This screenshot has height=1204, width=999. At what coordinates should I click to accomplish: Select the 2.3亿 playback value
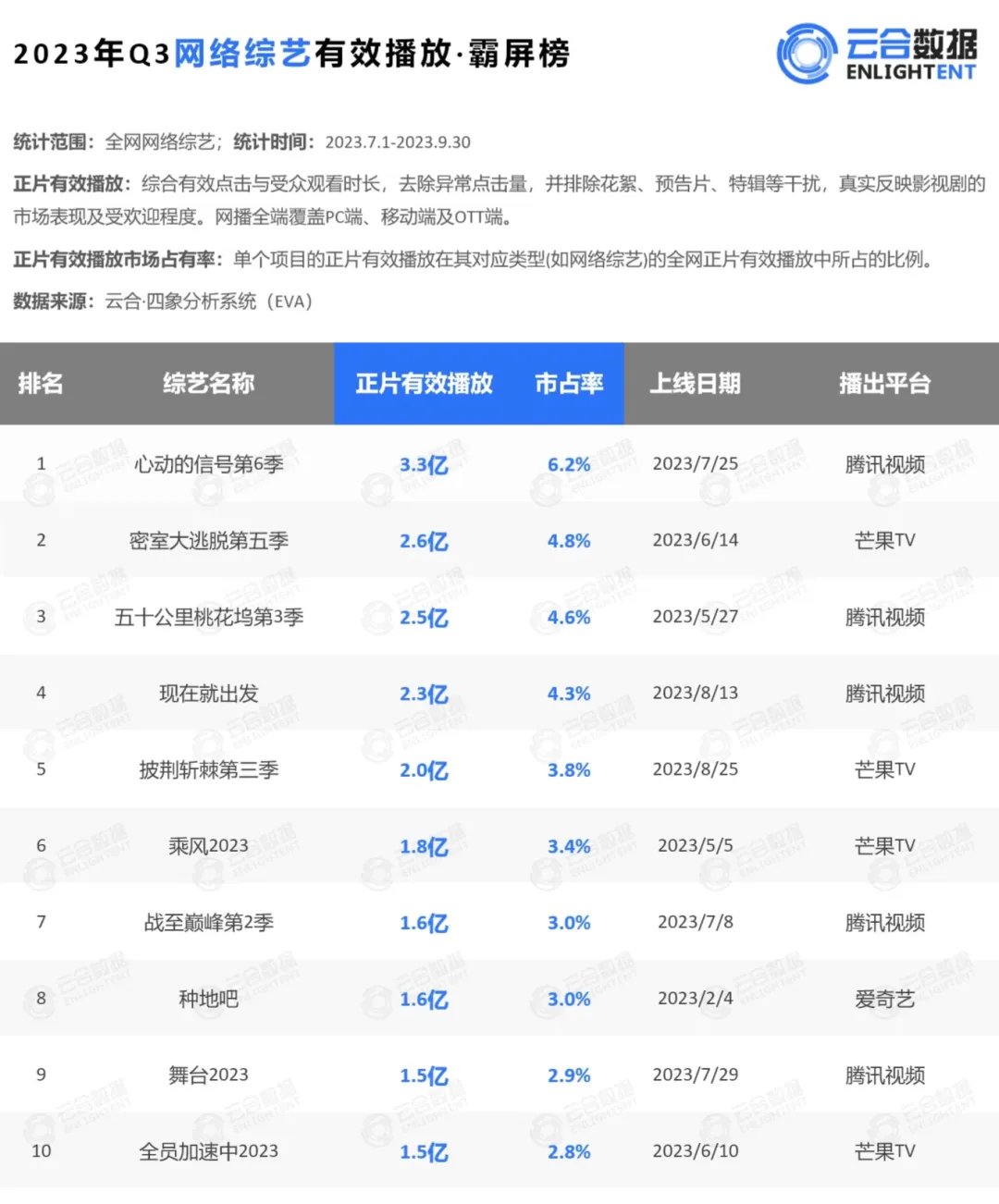(x=424, y=694)
